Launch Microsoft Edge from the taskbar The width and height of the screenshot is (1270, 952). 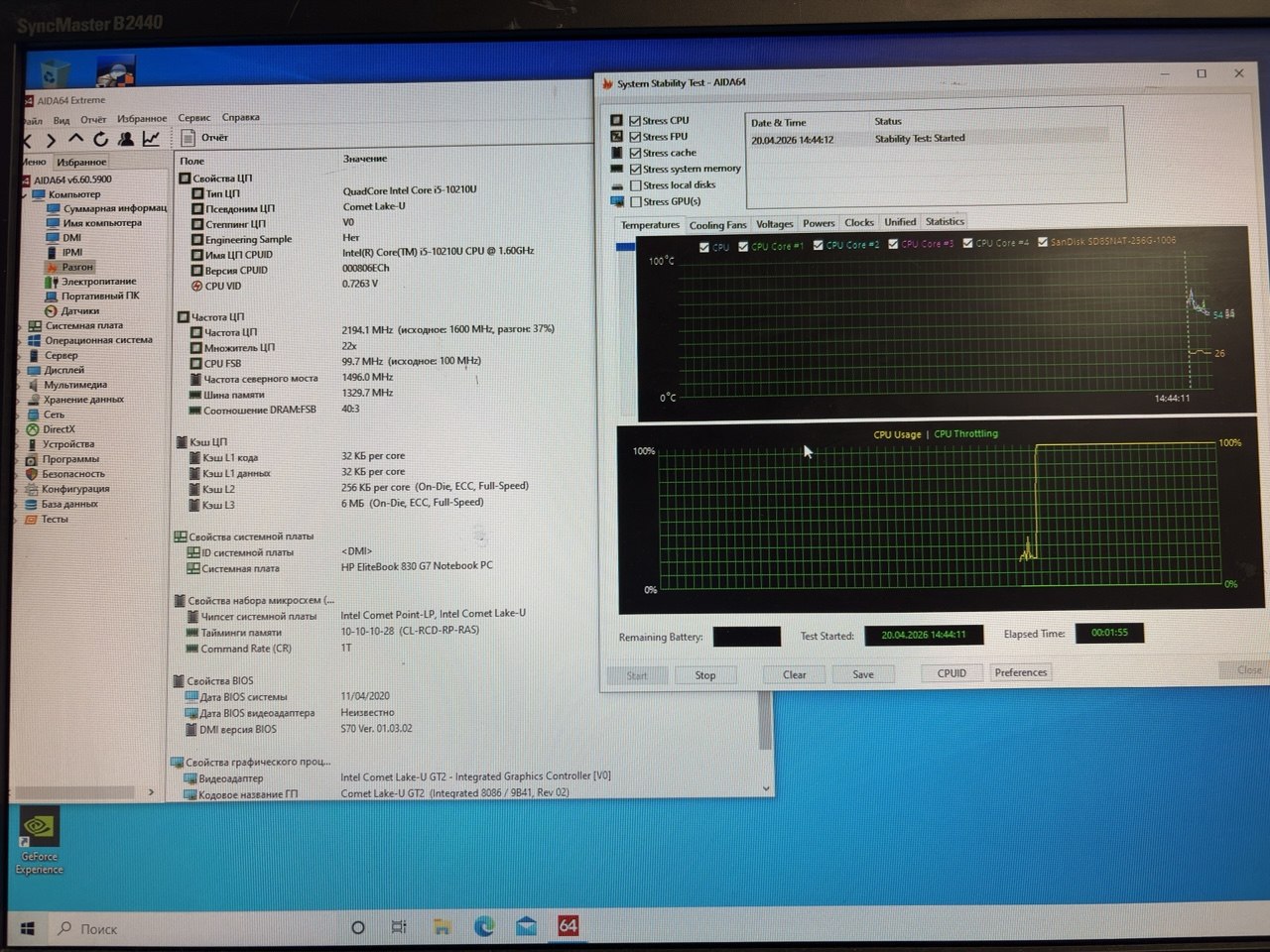[x=484, y=926]
